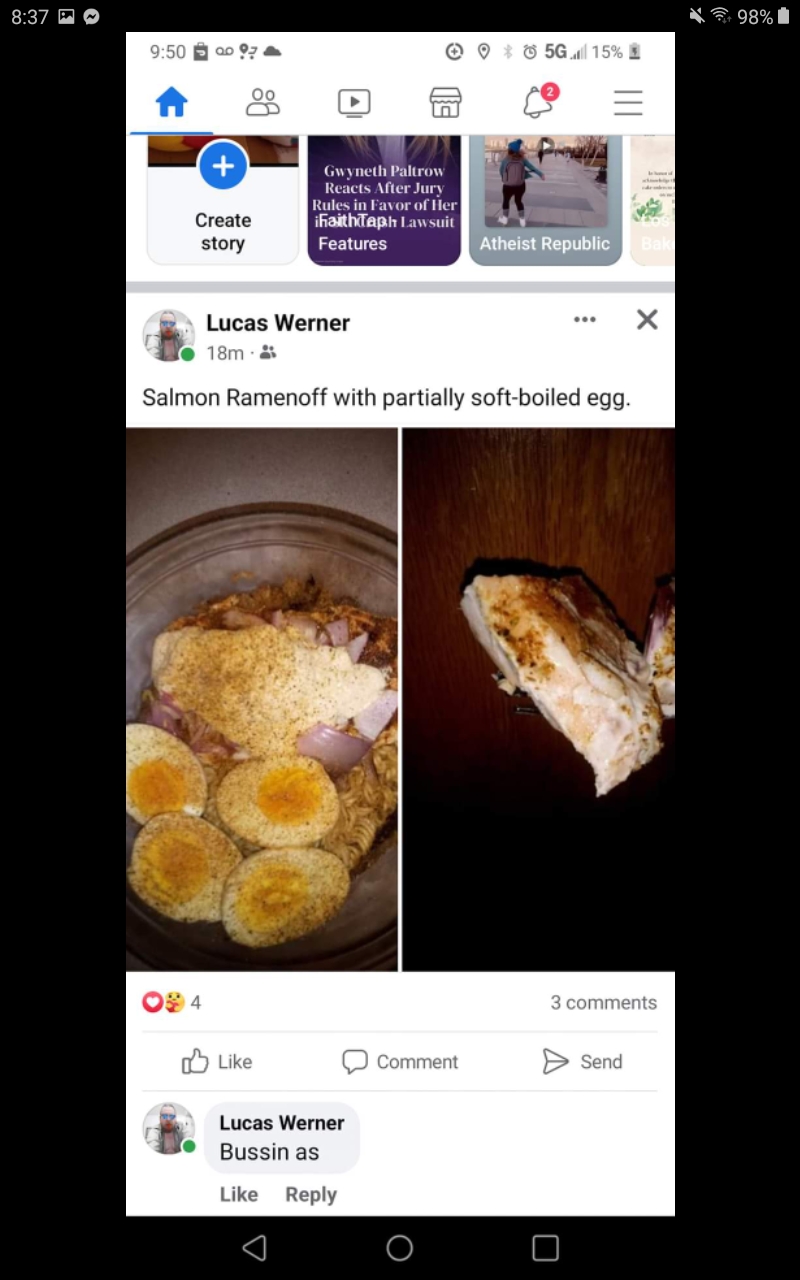Open the Marketplace storefront icon
The width and height of the screenshot is (800, 1280).
445,102
